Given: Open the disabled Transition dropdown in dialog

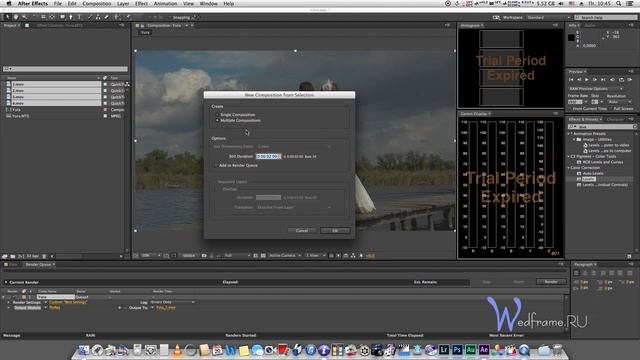Looking at the screenshot, I should (294, 207).
